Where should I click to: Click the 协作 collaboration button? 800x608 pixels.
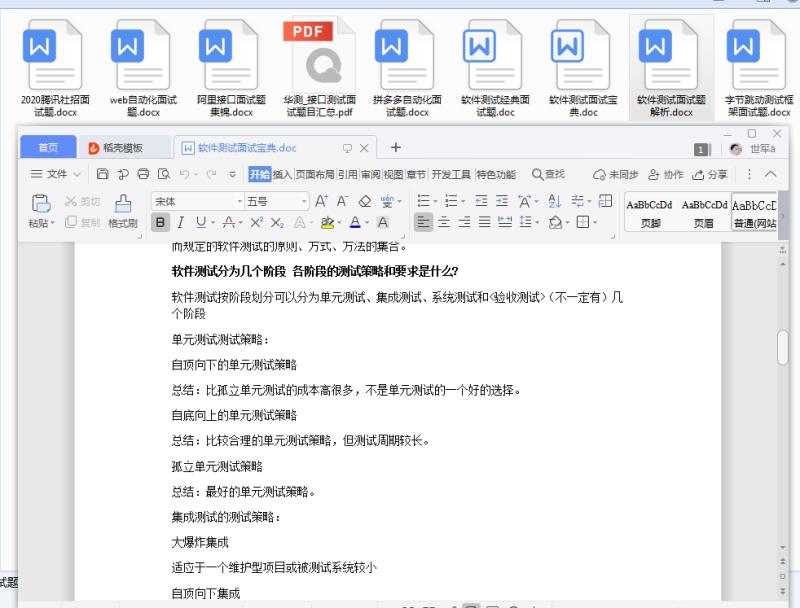(x=667, y=172)
